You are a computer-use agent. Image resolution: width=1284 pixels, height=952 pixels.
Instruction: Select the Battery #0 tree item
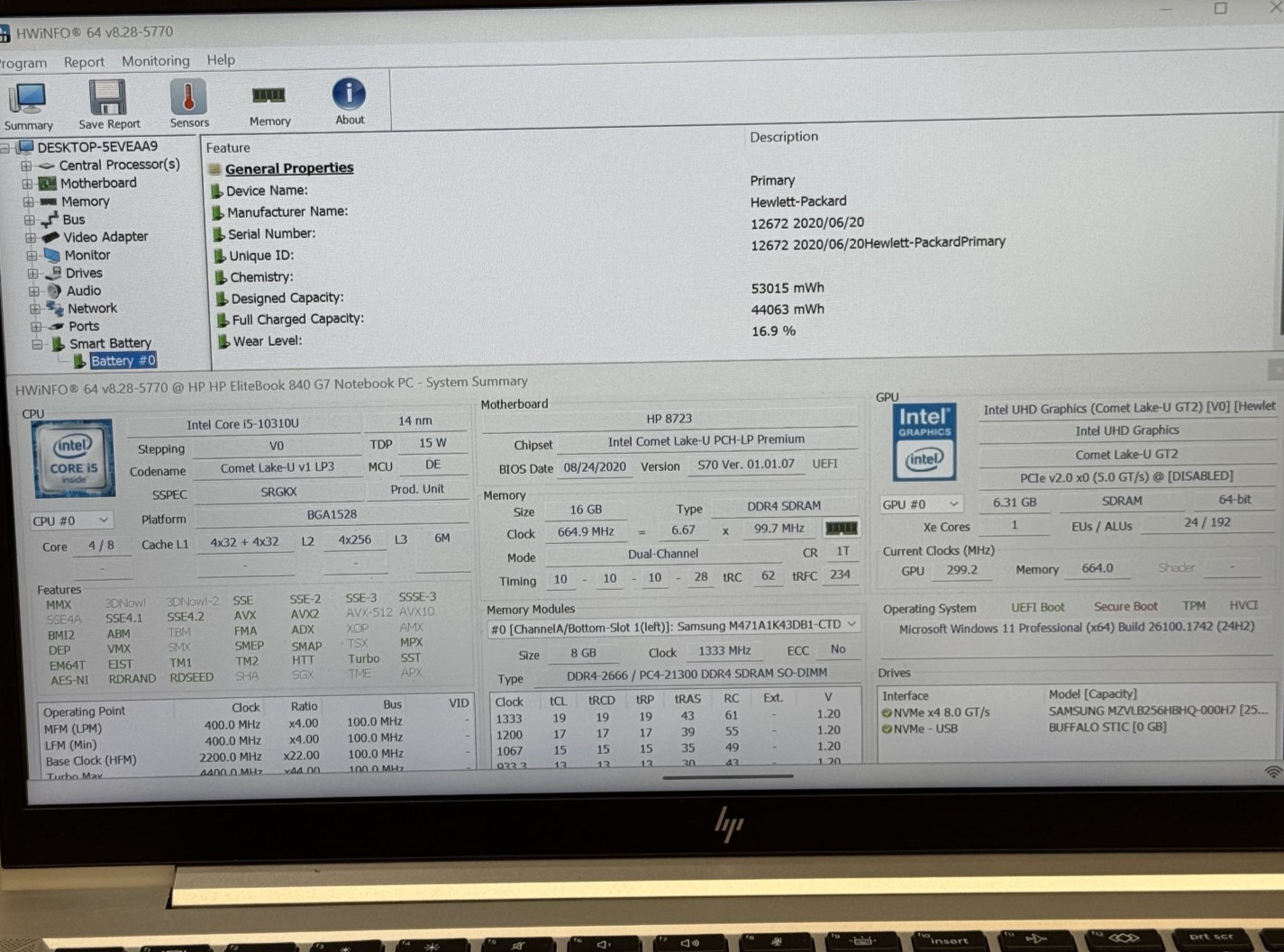(x=123, y=360)
